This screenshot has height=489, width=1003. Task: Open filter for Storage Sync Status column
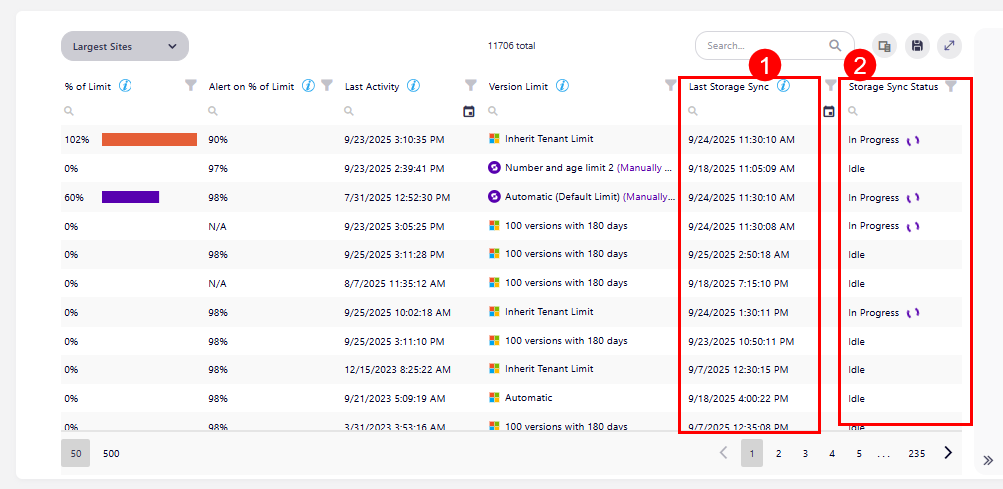[x=951, y=86]
